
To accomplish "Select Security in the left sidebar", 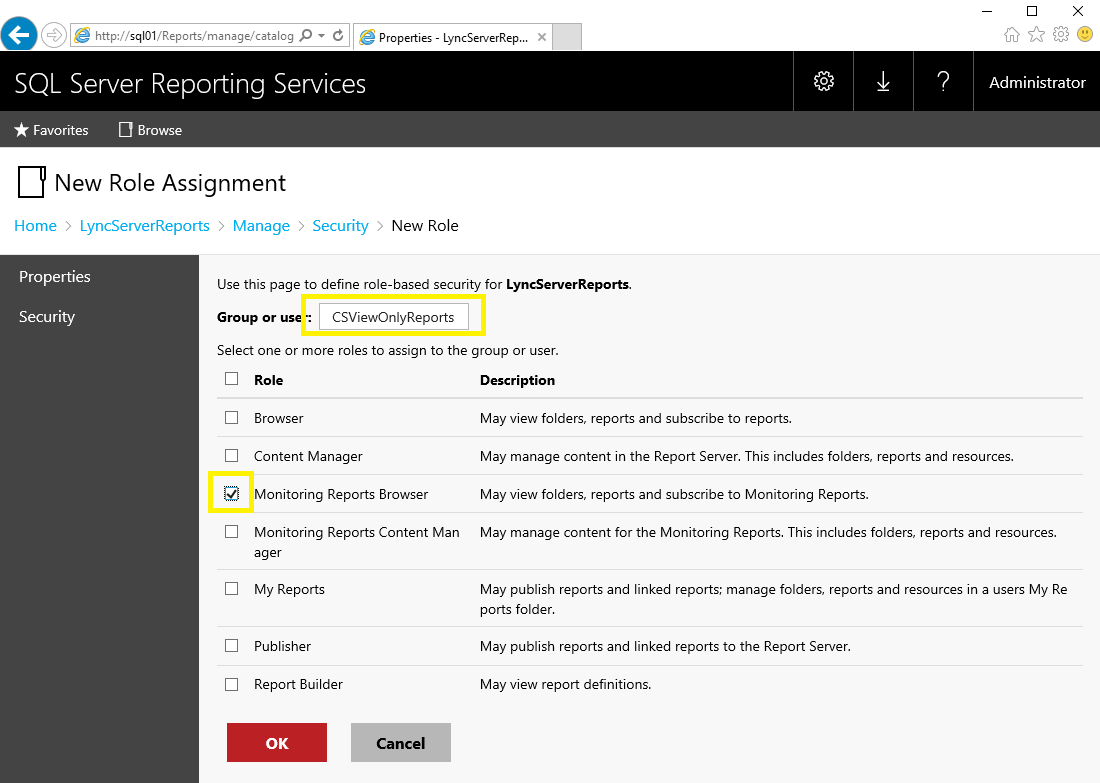I will coord(46,316).
